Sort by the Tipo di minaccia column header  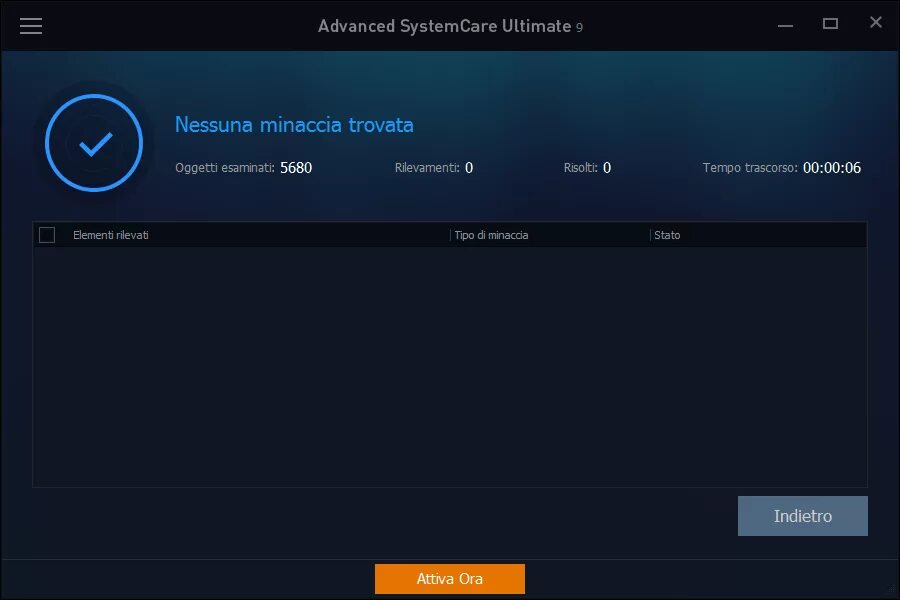click(x=491, y=235)
